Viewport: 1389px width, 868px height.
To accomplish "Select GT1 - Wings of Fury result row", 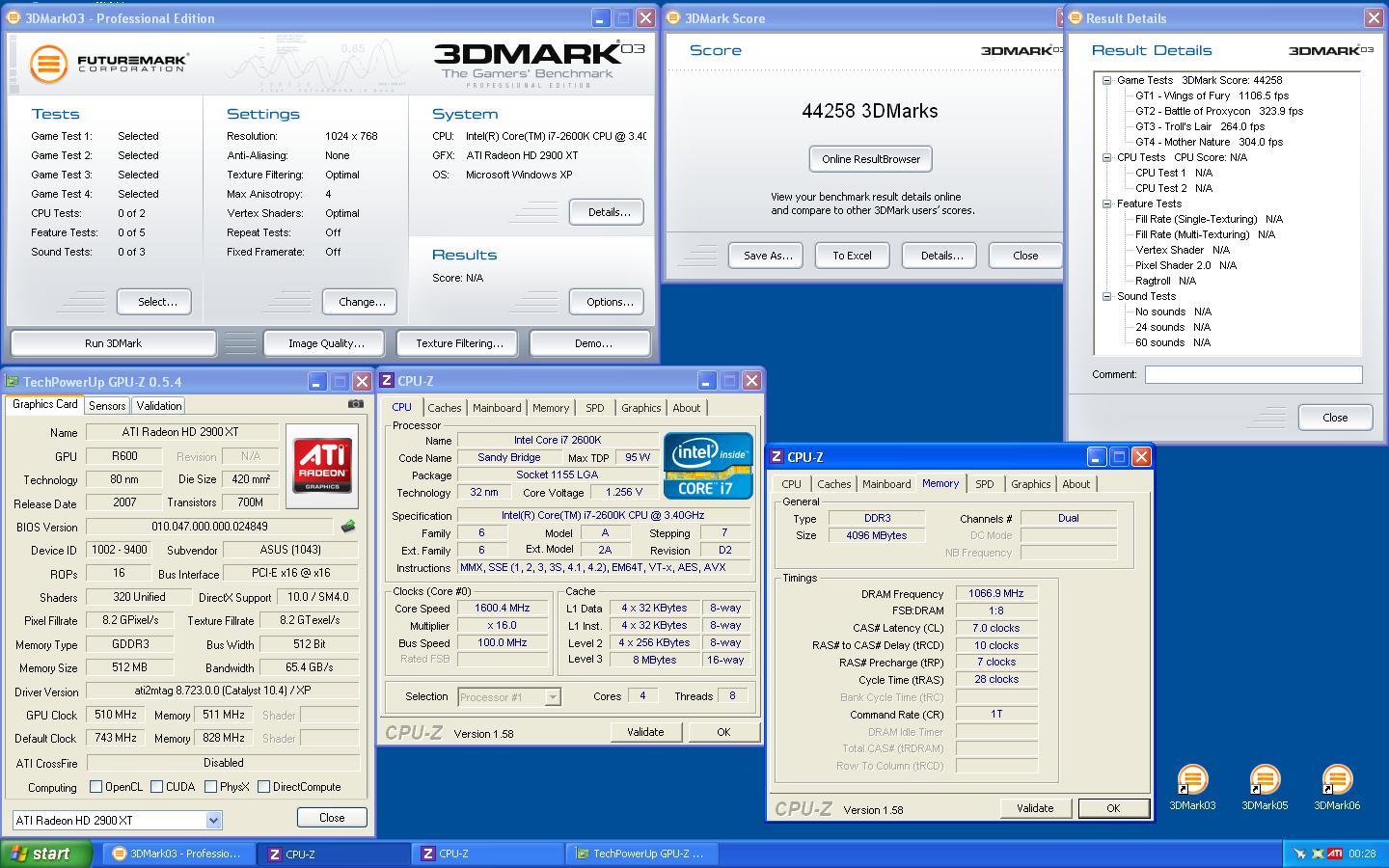I will point(1212,95).
